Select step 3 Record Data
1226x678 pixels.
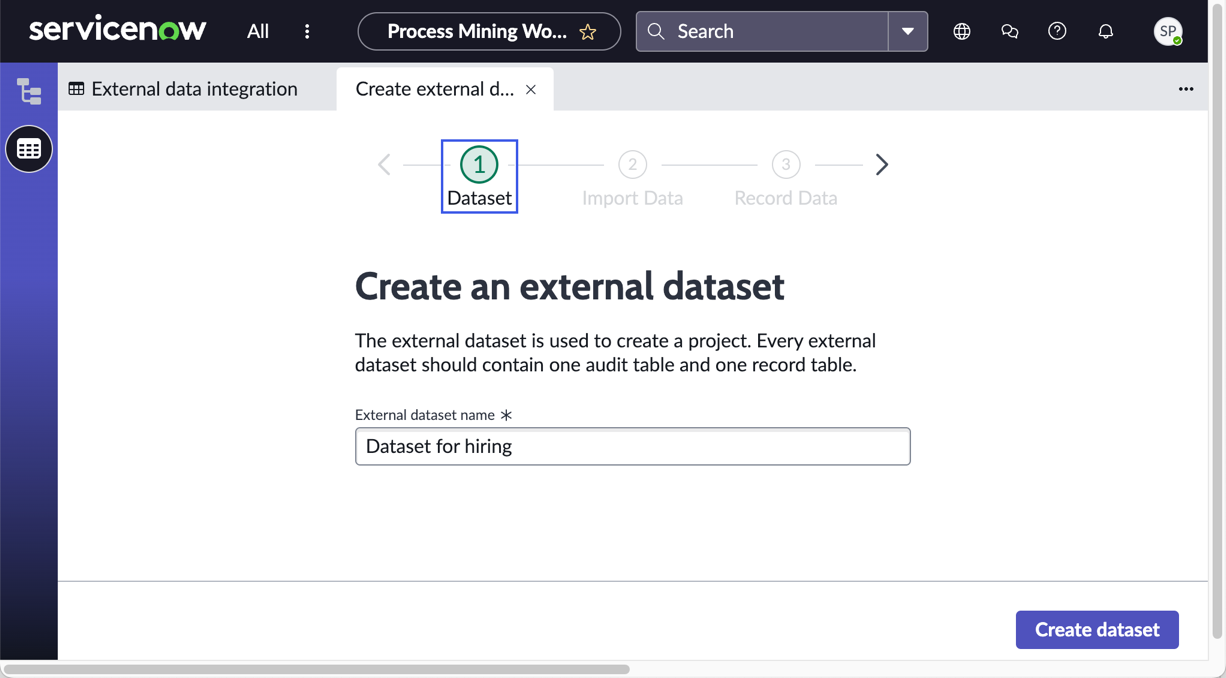tap(786, 178)
